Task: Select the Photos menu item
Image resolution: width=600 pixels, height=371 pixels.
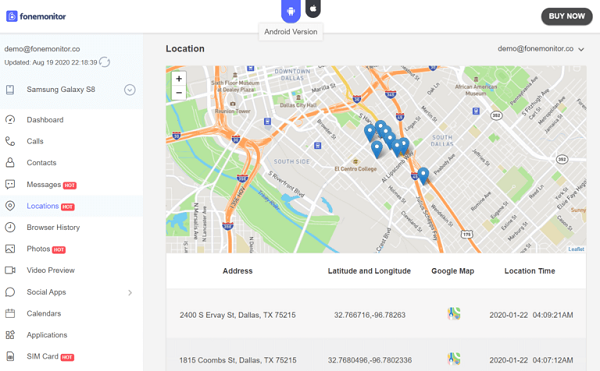Action: click(38, 249)
